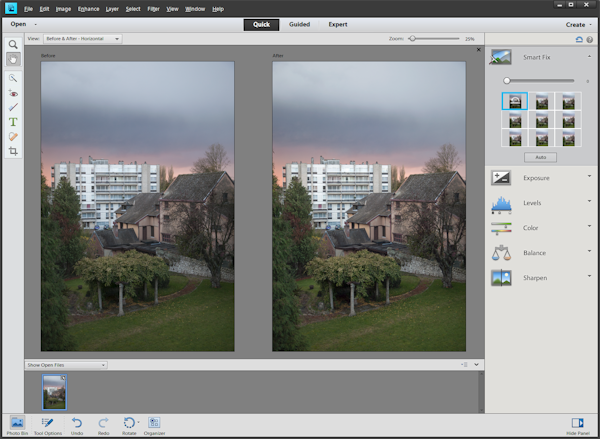Open the View mode dropdown

coord(82,39)
